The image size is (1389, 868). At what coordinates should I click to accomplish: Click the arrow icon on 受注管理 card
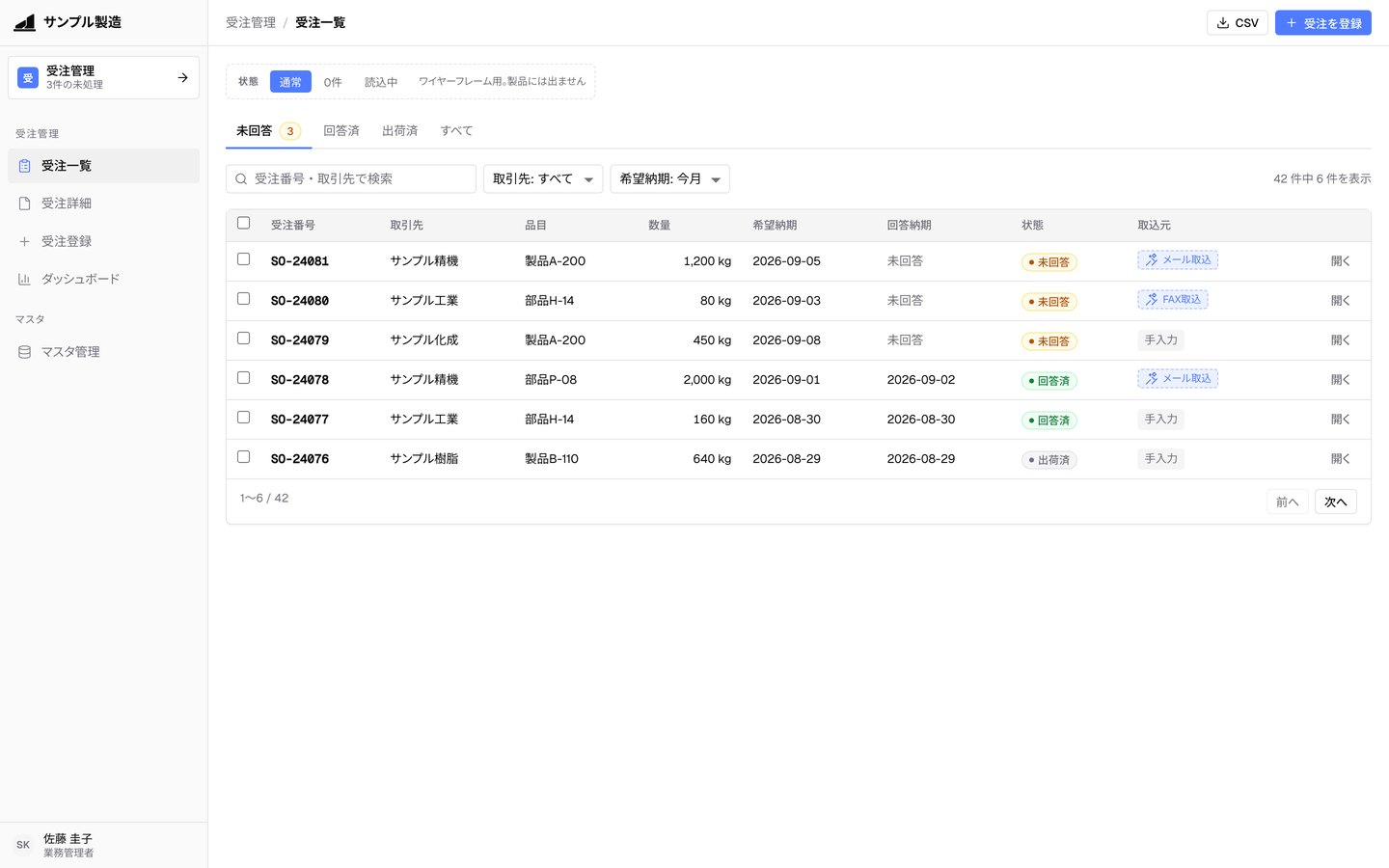click(x=182, y=77)
